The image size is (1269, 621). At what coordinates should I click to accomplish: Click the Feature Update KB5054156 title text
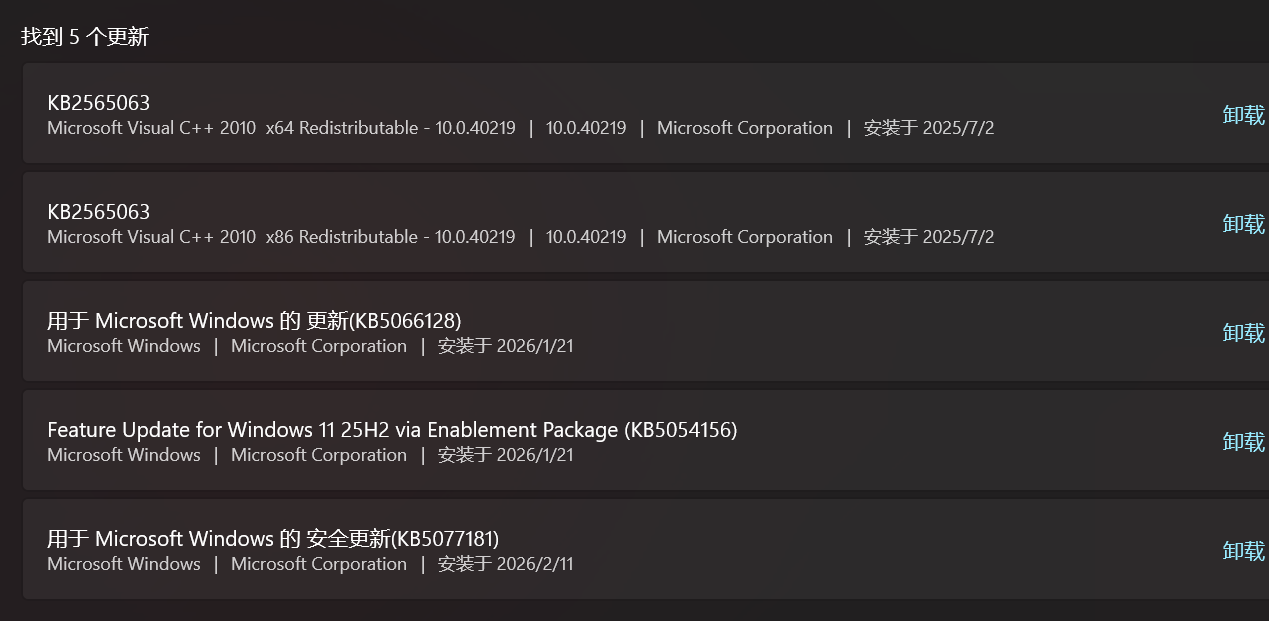392,429
